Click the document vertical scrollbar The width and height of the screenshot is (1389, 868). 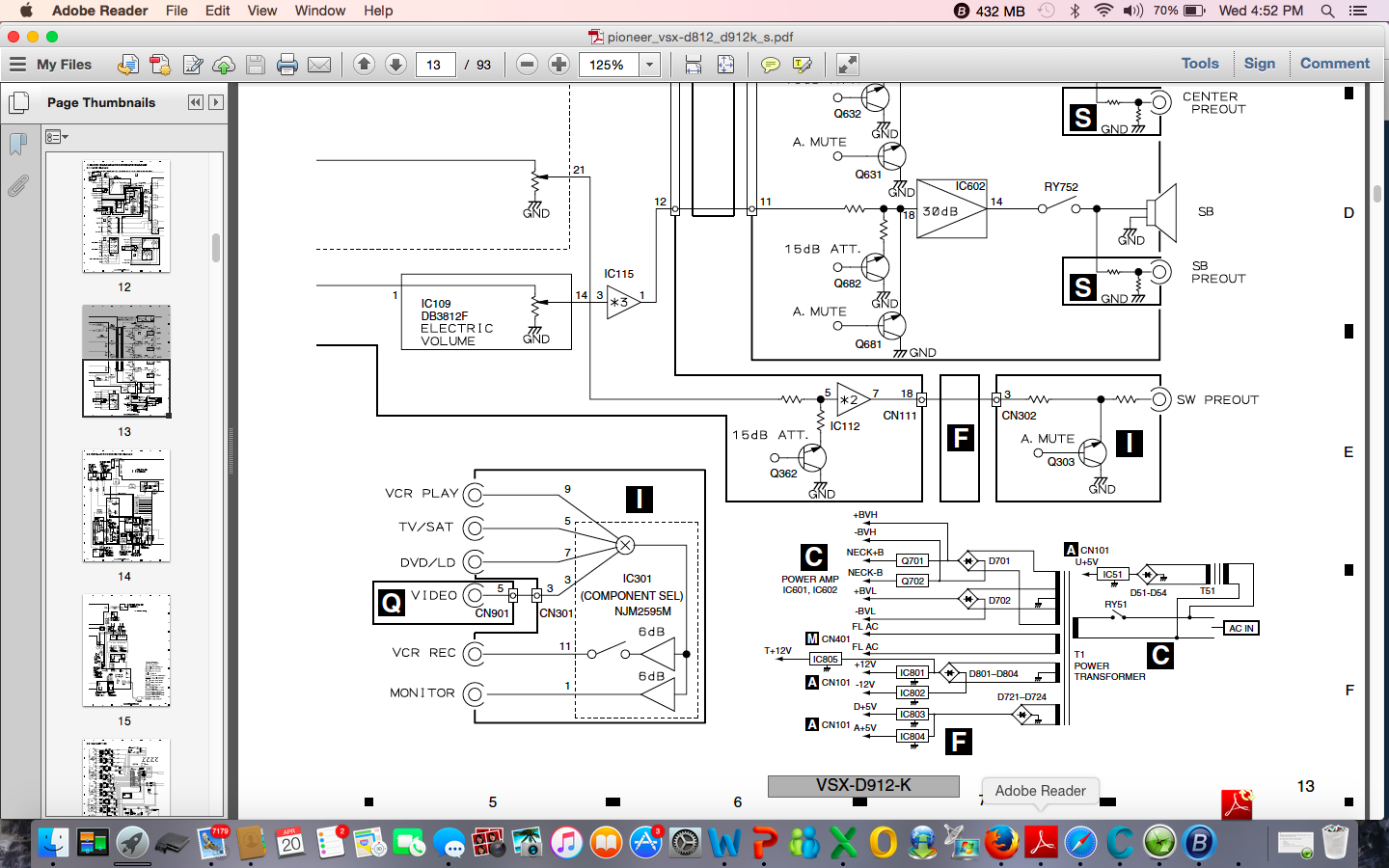coord(1377,193)
